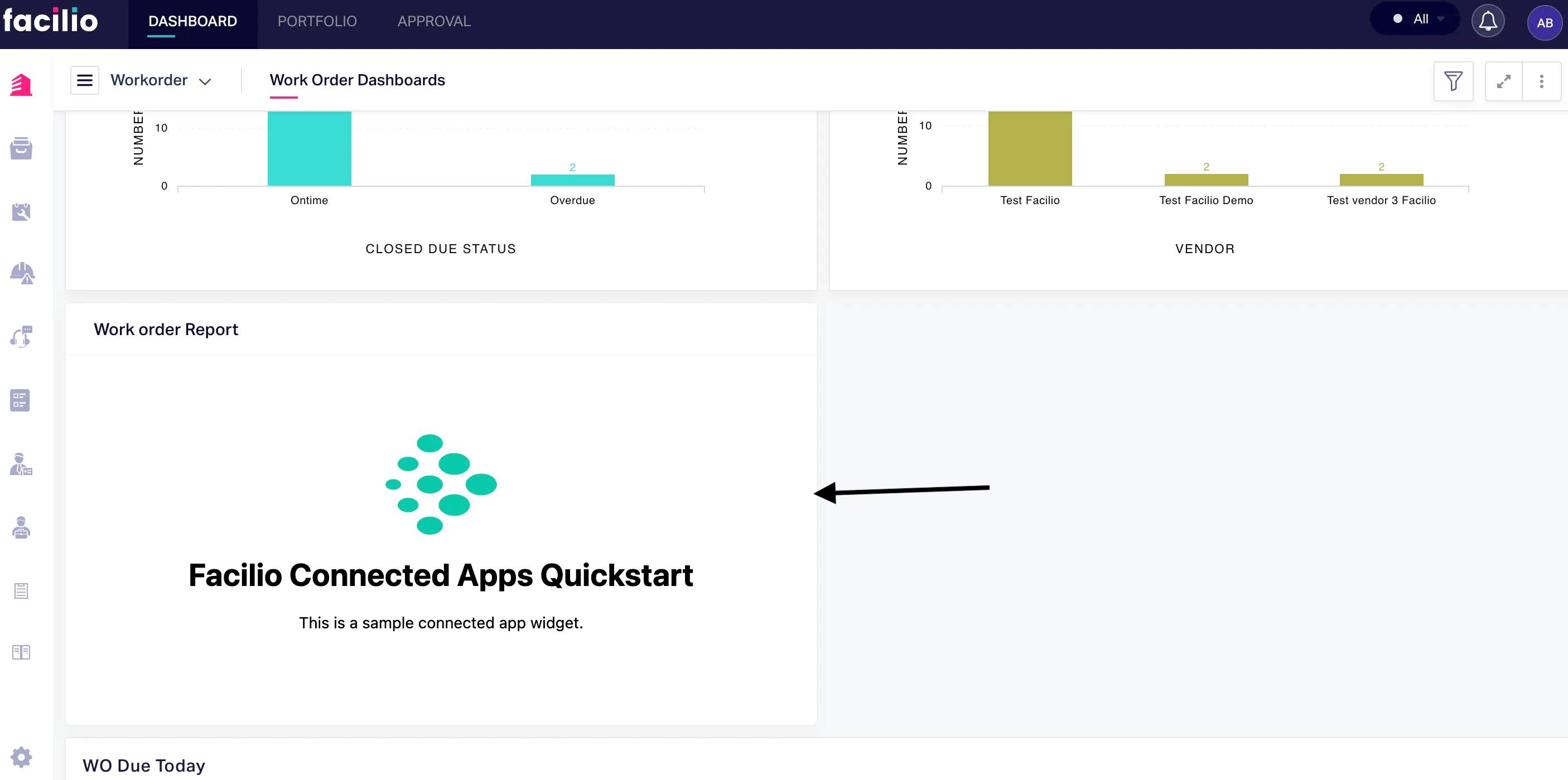Image resolution: width=1568 pixels, height=780 pixels.
Task: Toggle the hamburger menu button
Action: [x=85, y=80]
